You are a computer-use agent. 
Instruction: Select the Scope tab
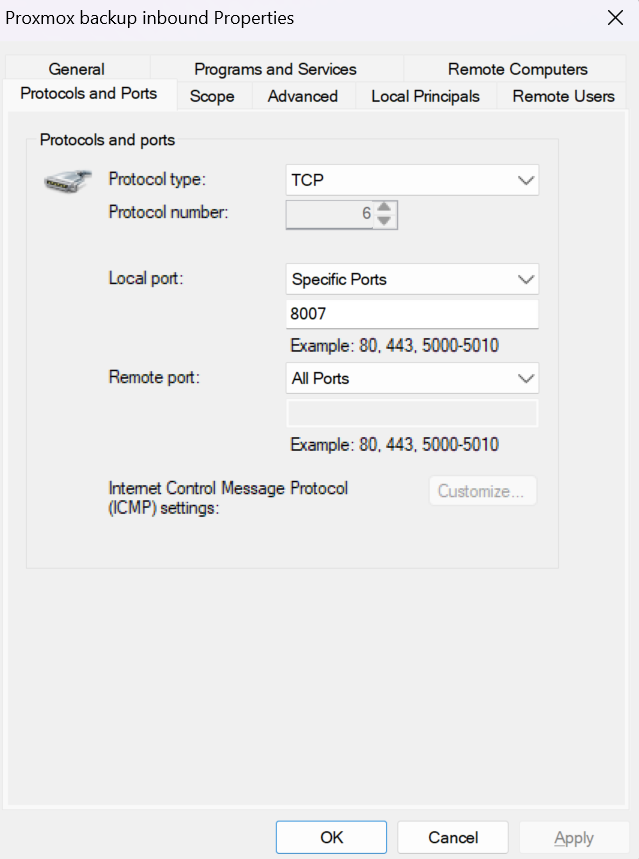(x=212, y=96)
